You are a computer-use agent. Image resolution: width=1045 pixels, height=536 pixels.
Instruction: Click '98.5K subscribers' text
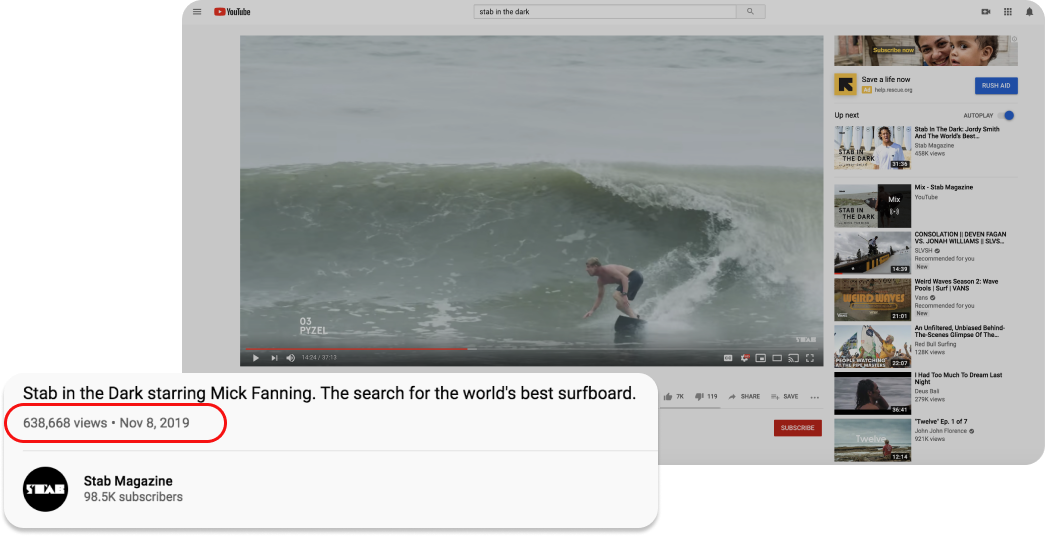(x=133, y=497)
